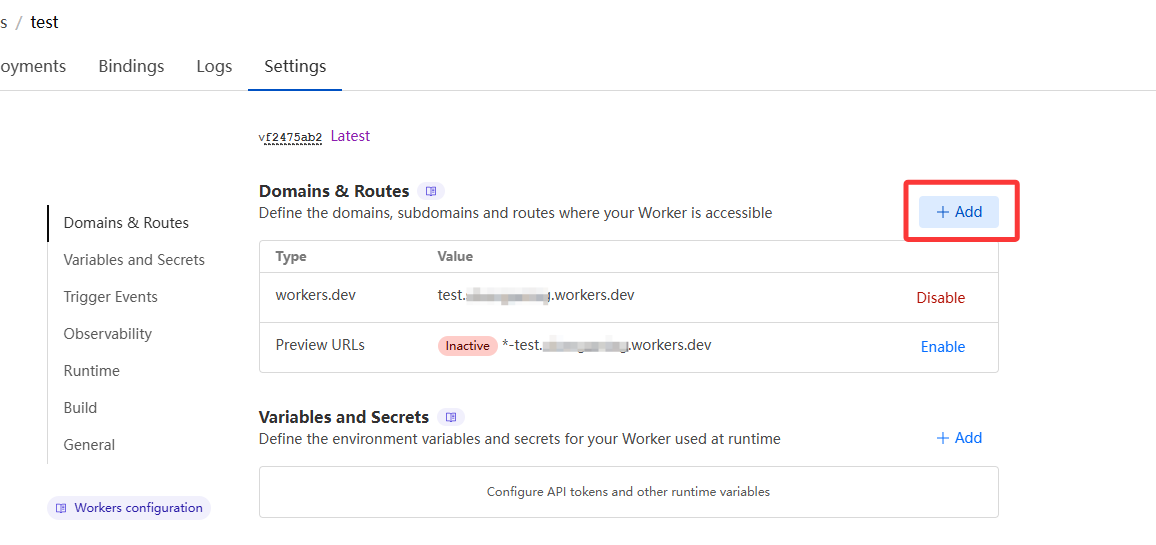Click the test workers.dev domain value
This screenshot has width=1156, height=545.
click(x=536, y=295)
